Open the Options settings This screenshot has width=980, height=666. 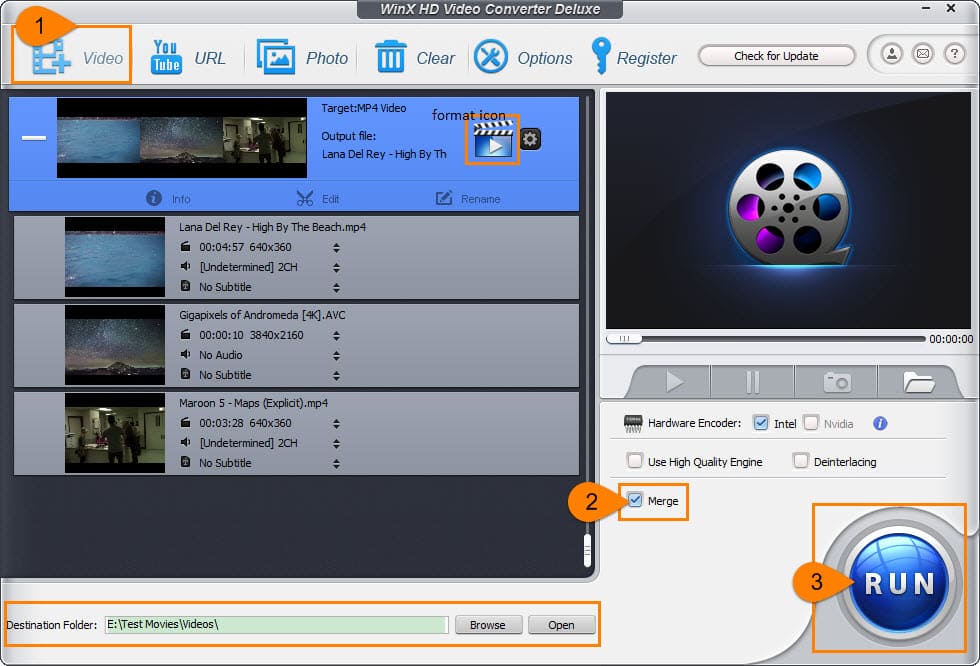[x=522, y=57]
